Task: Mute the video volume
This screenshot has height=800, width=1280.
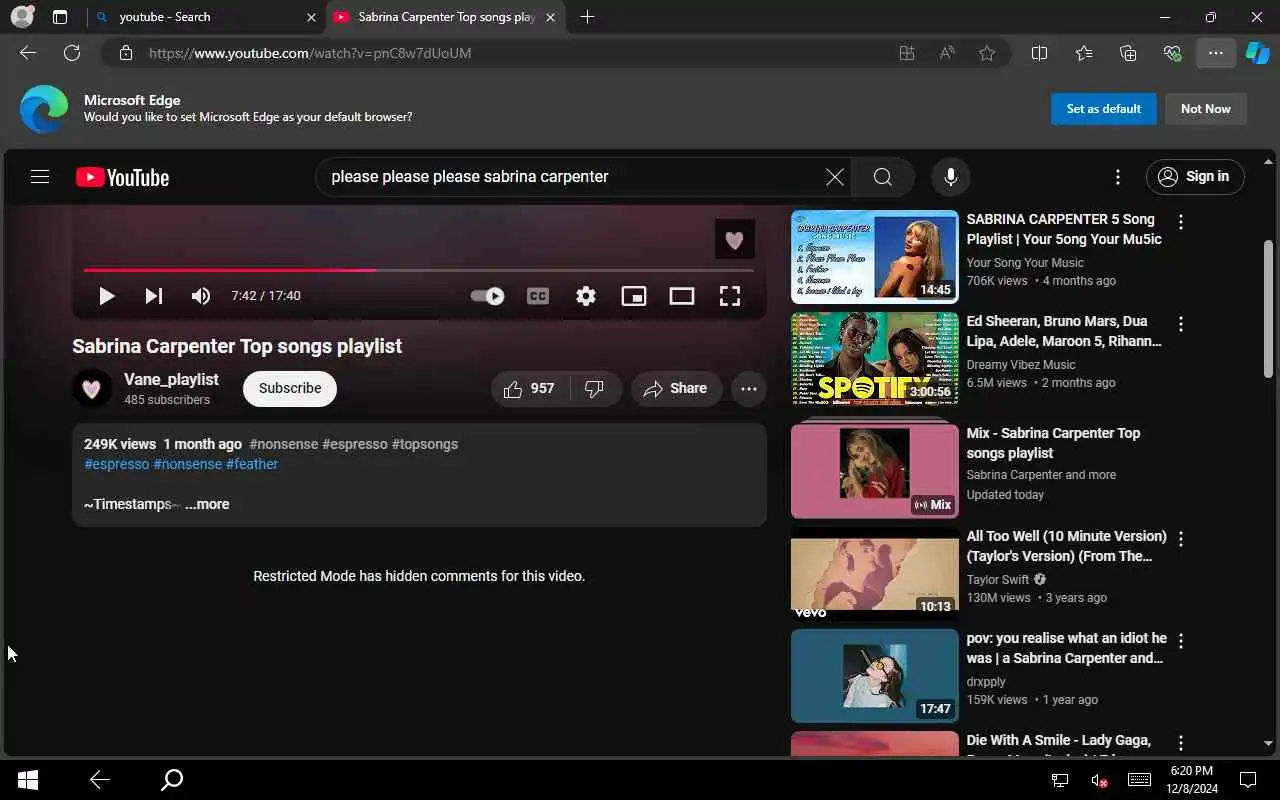Action: tap(201, 296)
